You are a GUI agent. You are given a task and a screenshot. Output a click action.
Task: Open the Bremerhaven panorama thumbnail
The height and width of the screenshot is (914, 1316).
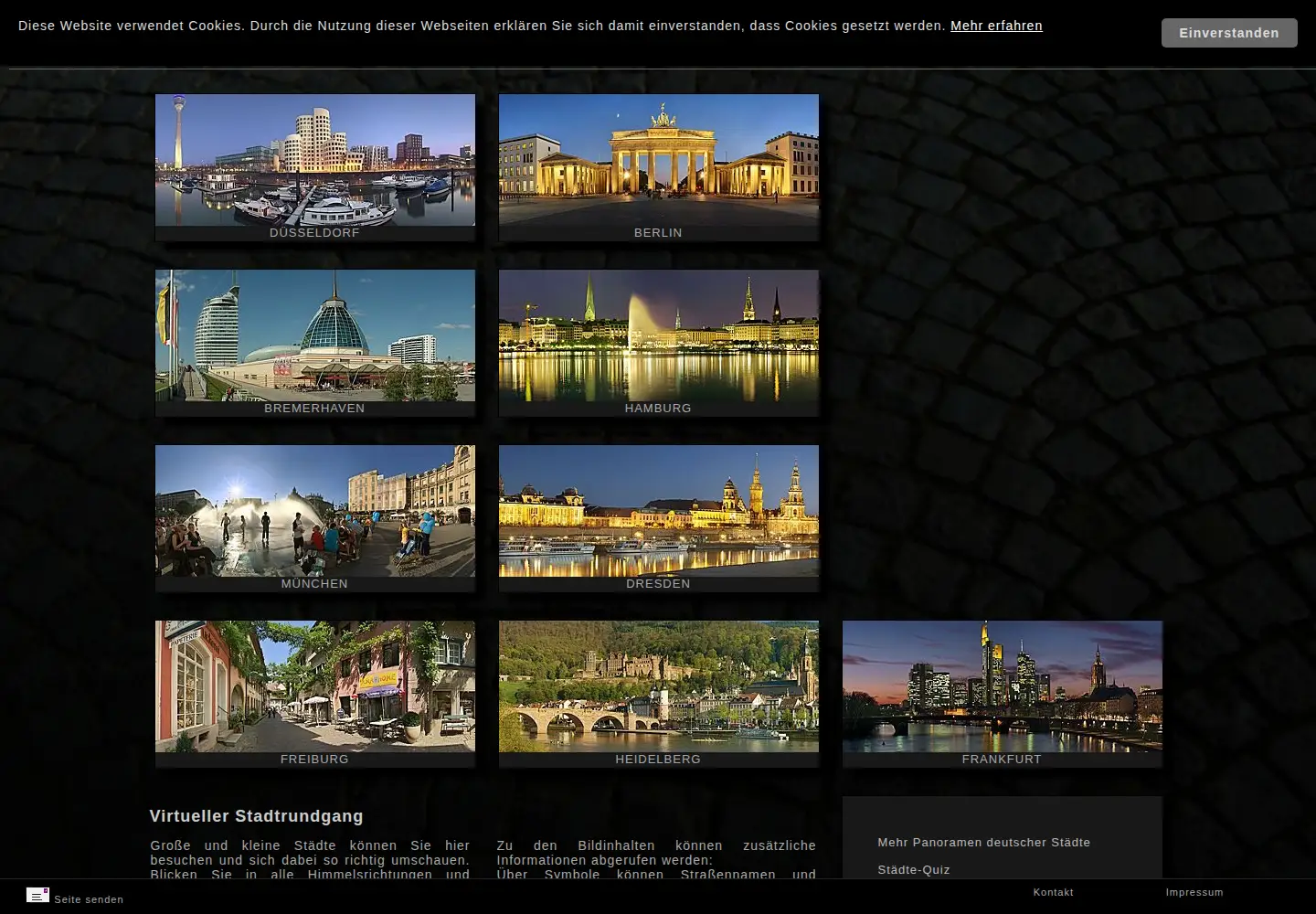(315, 335)
